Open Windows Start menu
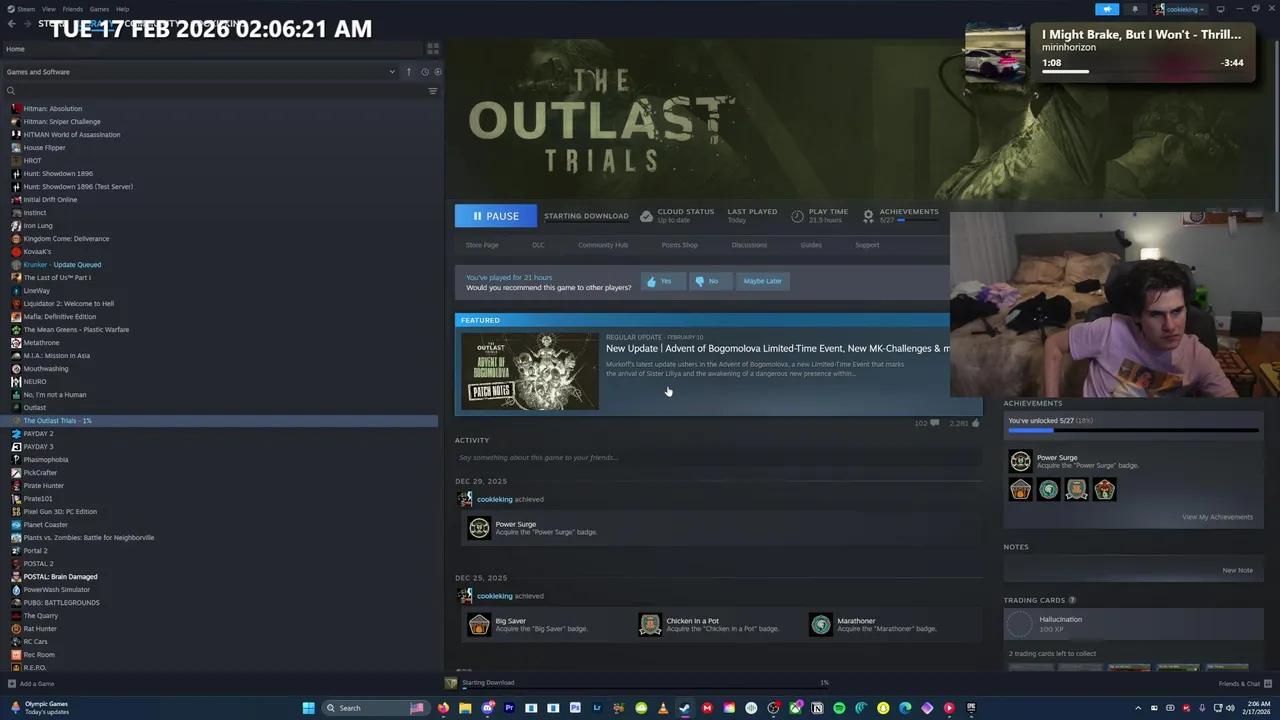This screenshot has height=720, width=1280. pyautogui.click(x=308, y=708)
